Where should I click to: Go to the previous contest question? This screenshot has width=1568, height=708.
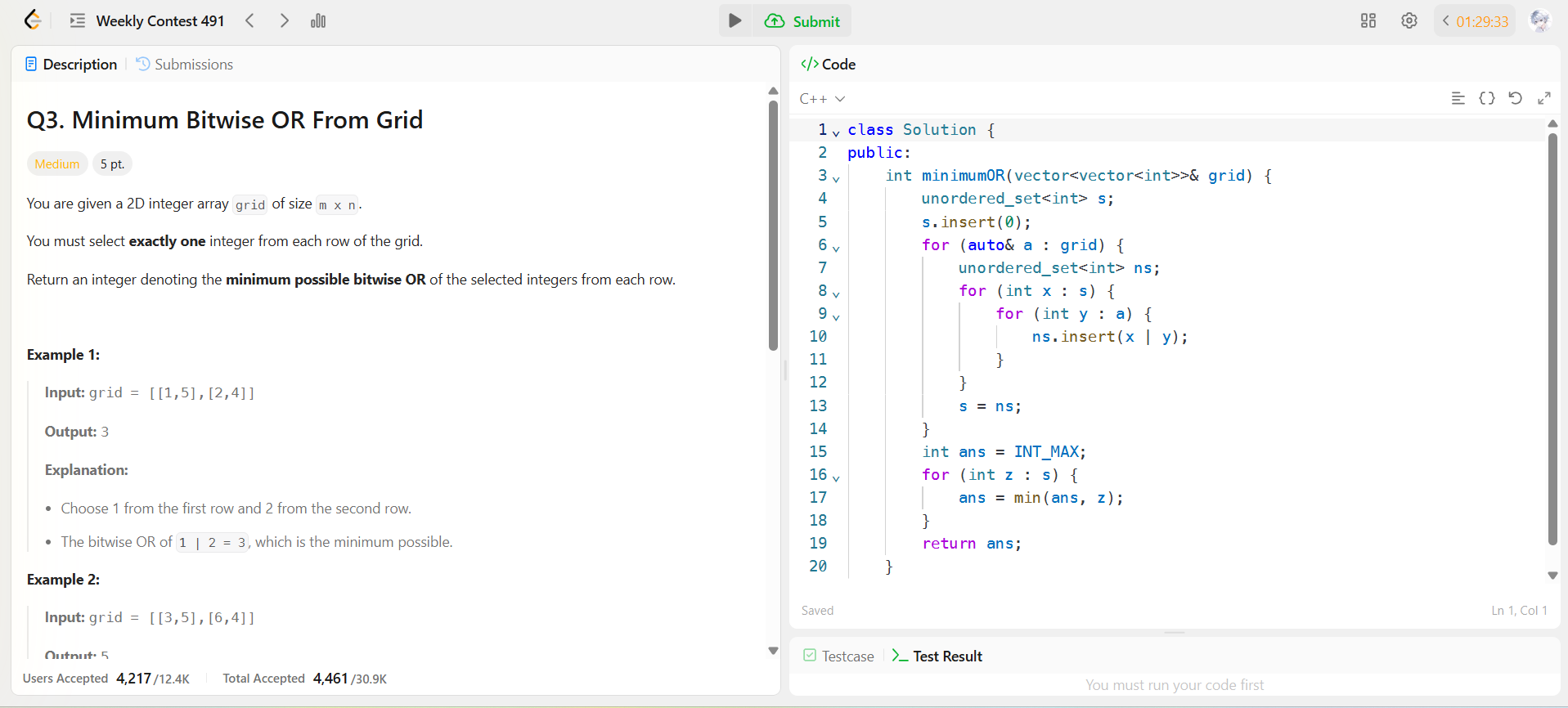pos(250,21)
